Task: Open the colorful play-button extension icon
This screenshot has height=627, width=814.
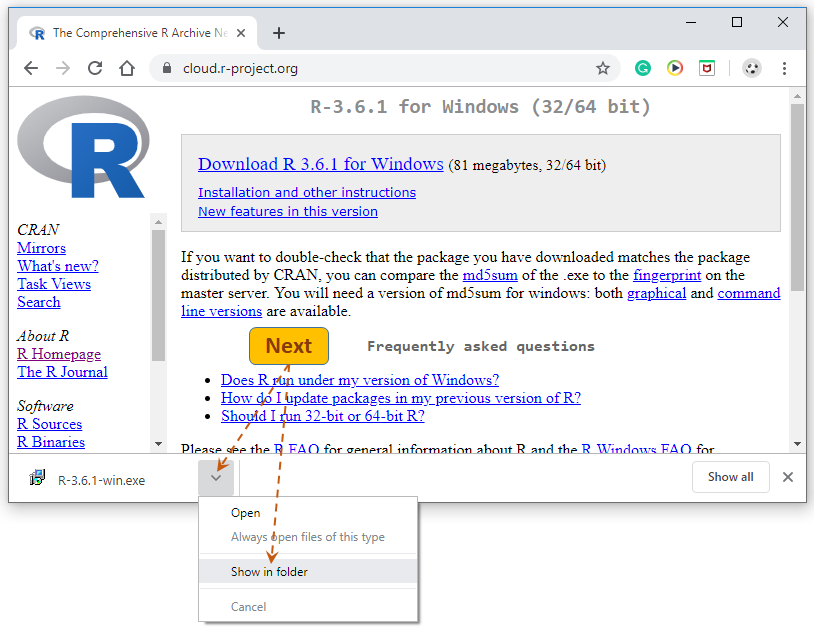Action: click(x=675, y=68)
